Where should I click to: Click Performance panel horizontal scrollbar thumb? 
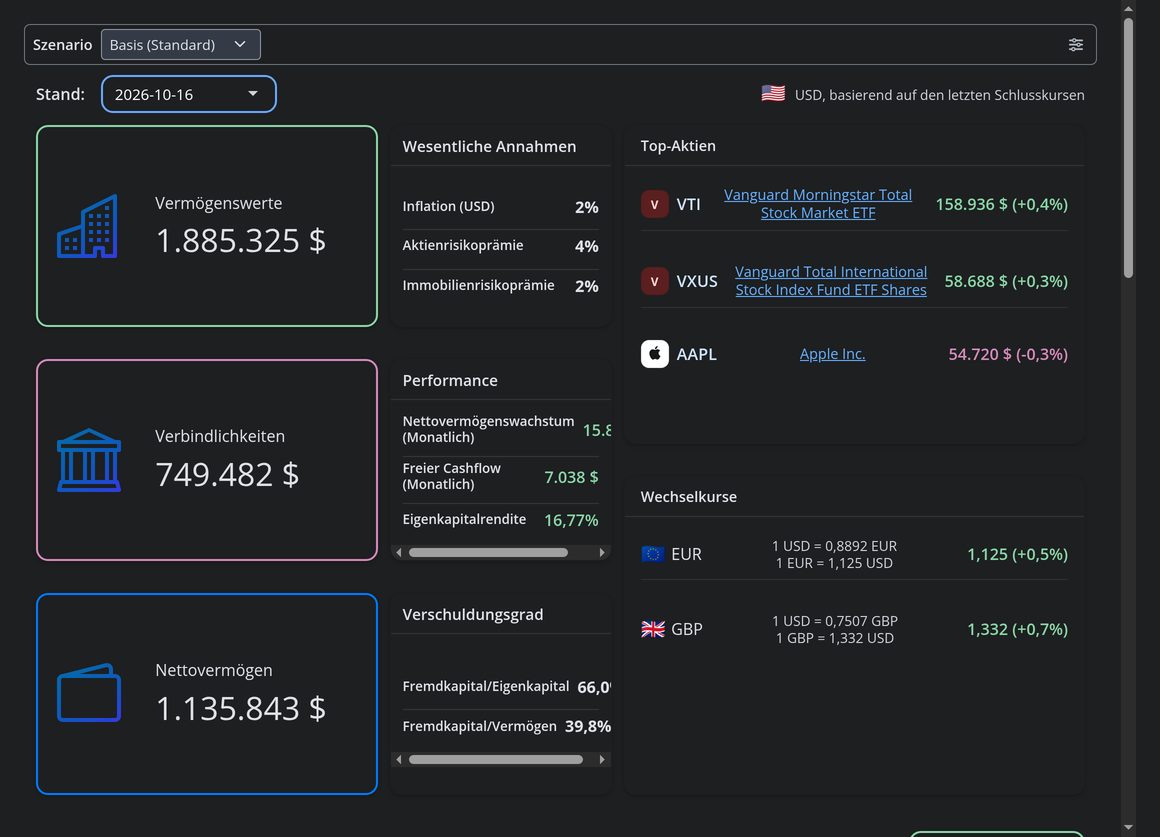[x=488, y=552]
